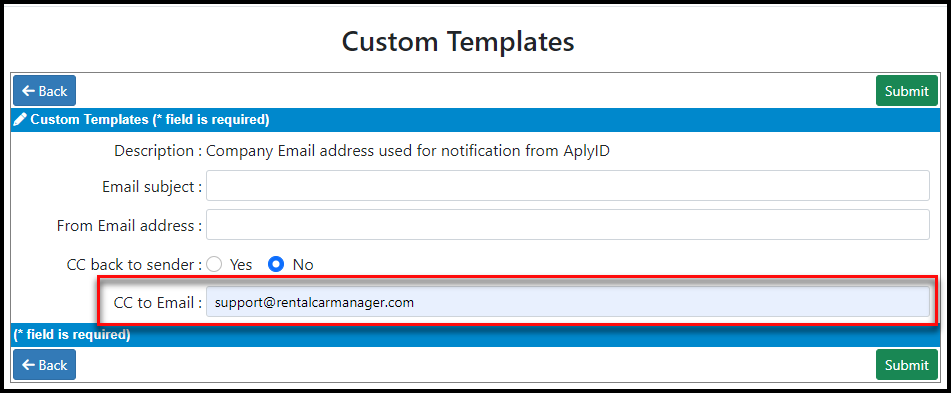Click the bottom Back button

tap(44, 364)
